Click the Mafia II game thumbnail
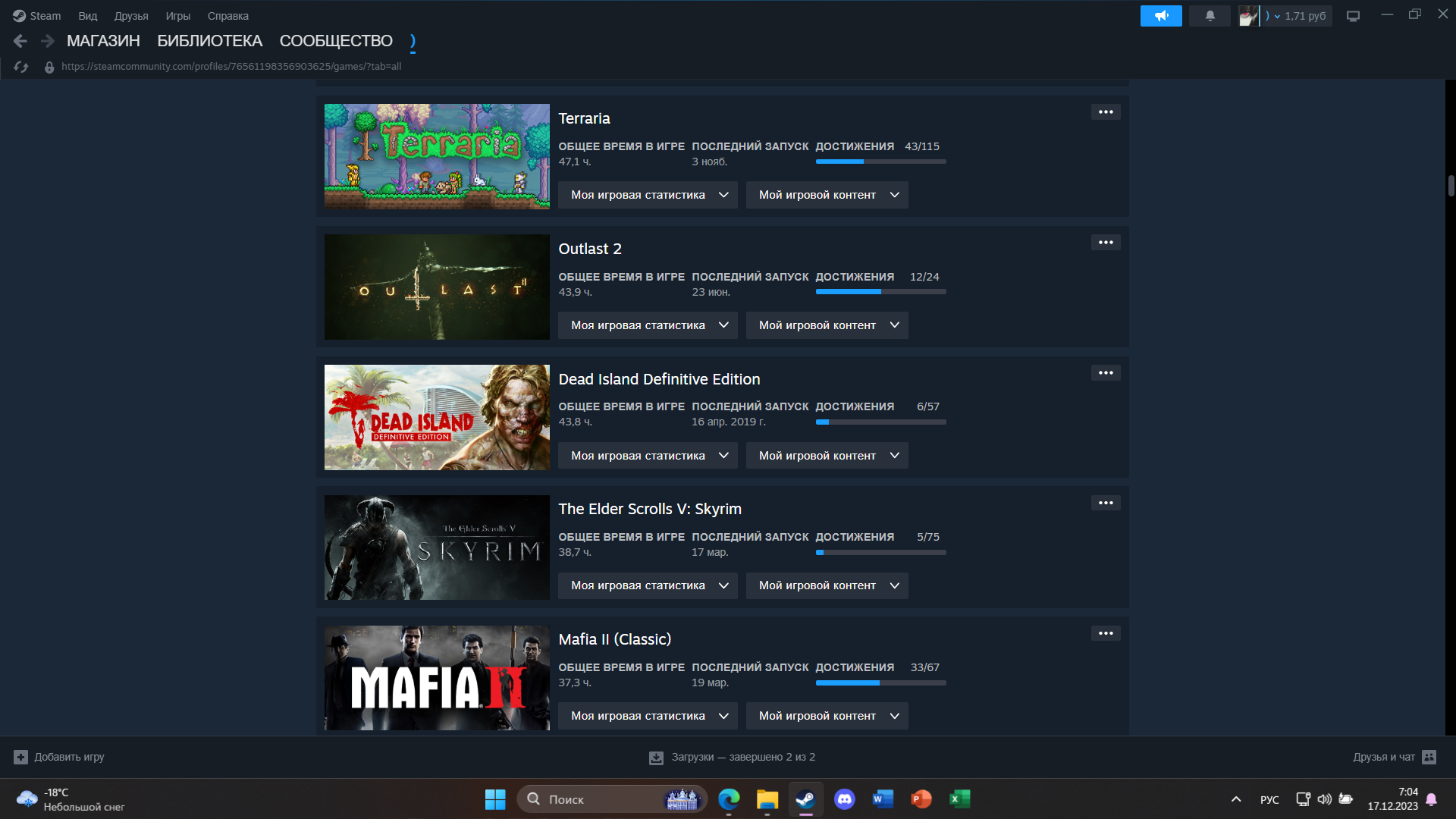 (x=437, y=678)
